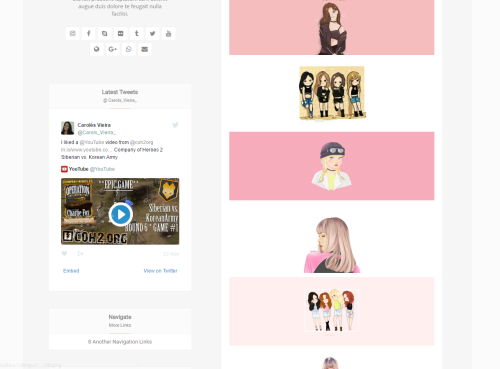The width and height of the screenshot is (500, 369).
Task: Open the Facebook social icon
Action: click(89, 33)
